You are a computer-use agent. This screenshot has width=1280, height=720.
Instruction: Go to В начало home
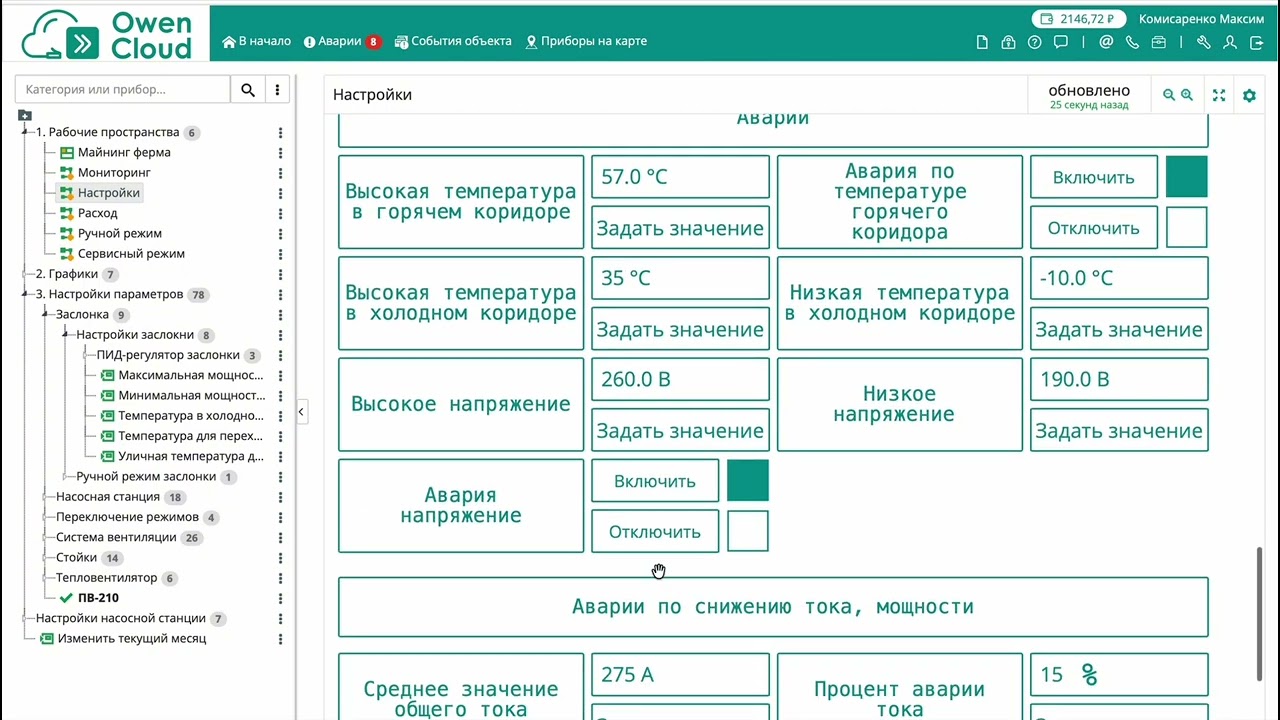tap(257, 42)
